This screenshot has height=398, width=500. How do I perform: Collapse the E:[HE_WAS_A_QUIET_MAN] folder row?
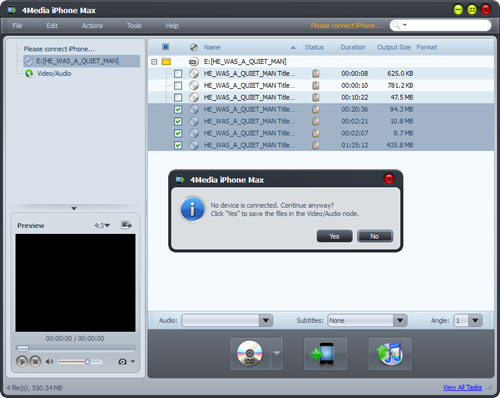154,62
